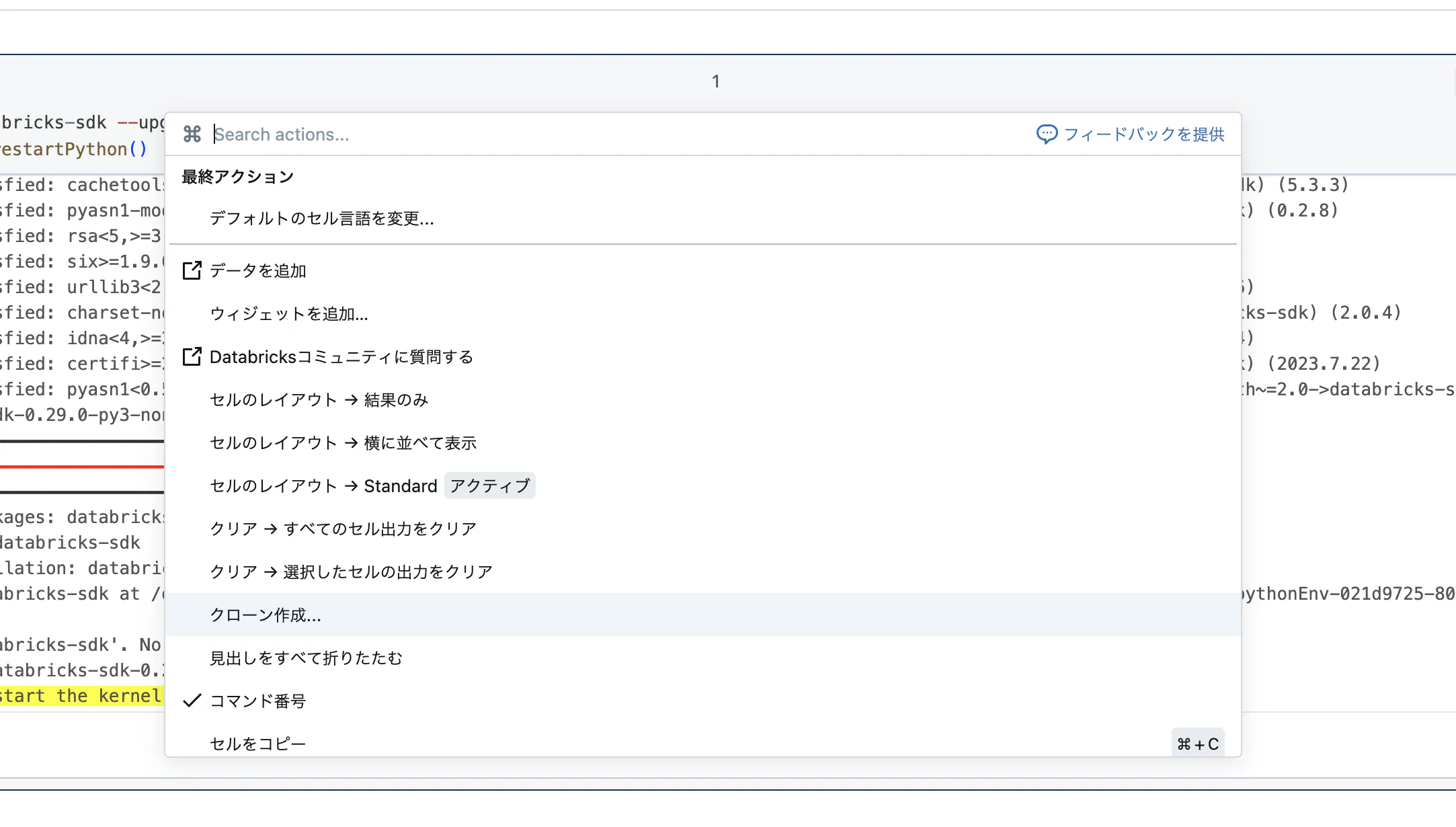Screen dimensions: 1456x827
Task: Click external link icon beside Databricksコミュニティに質問する
Action: tap(192, 356)
